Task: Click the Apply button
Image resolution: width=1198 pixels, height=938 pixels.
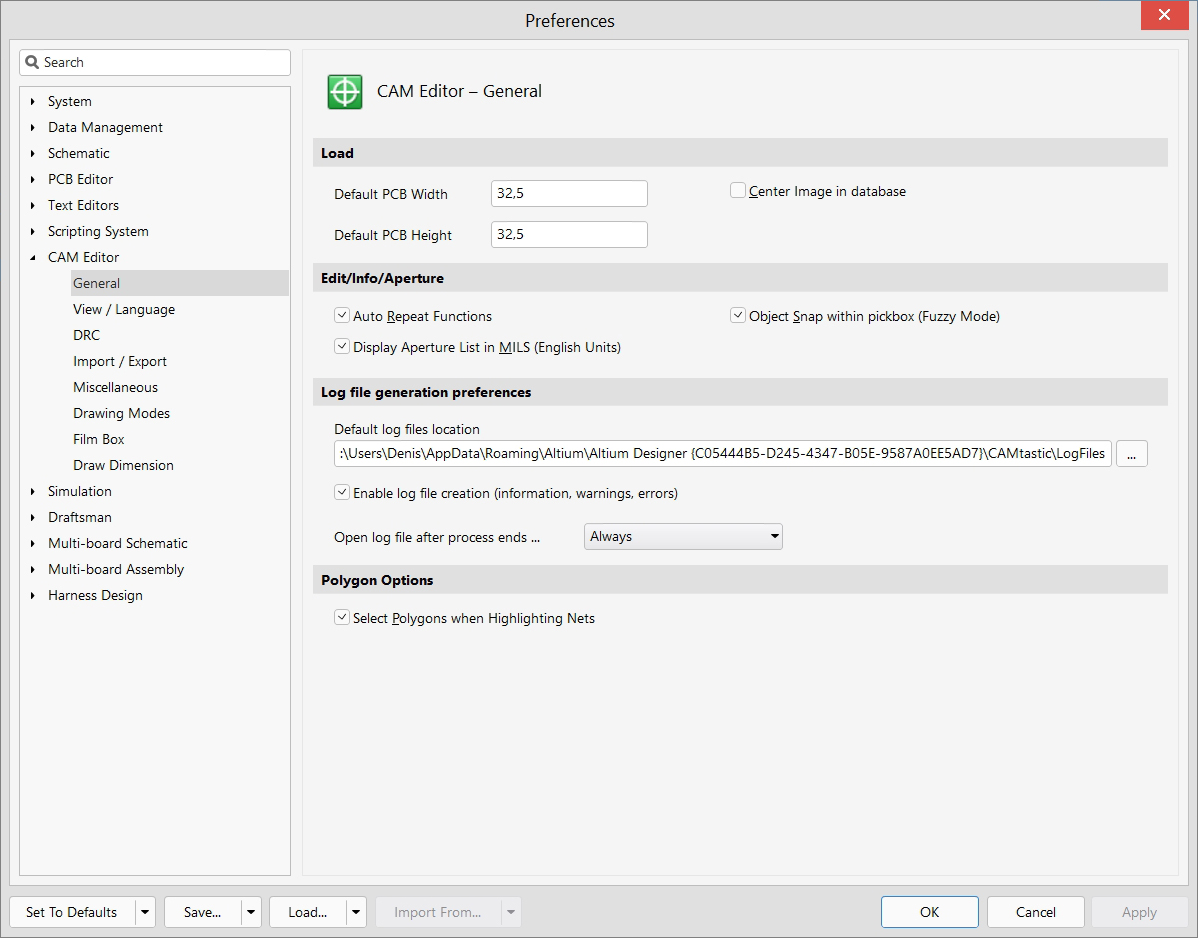Action: 1139,912
